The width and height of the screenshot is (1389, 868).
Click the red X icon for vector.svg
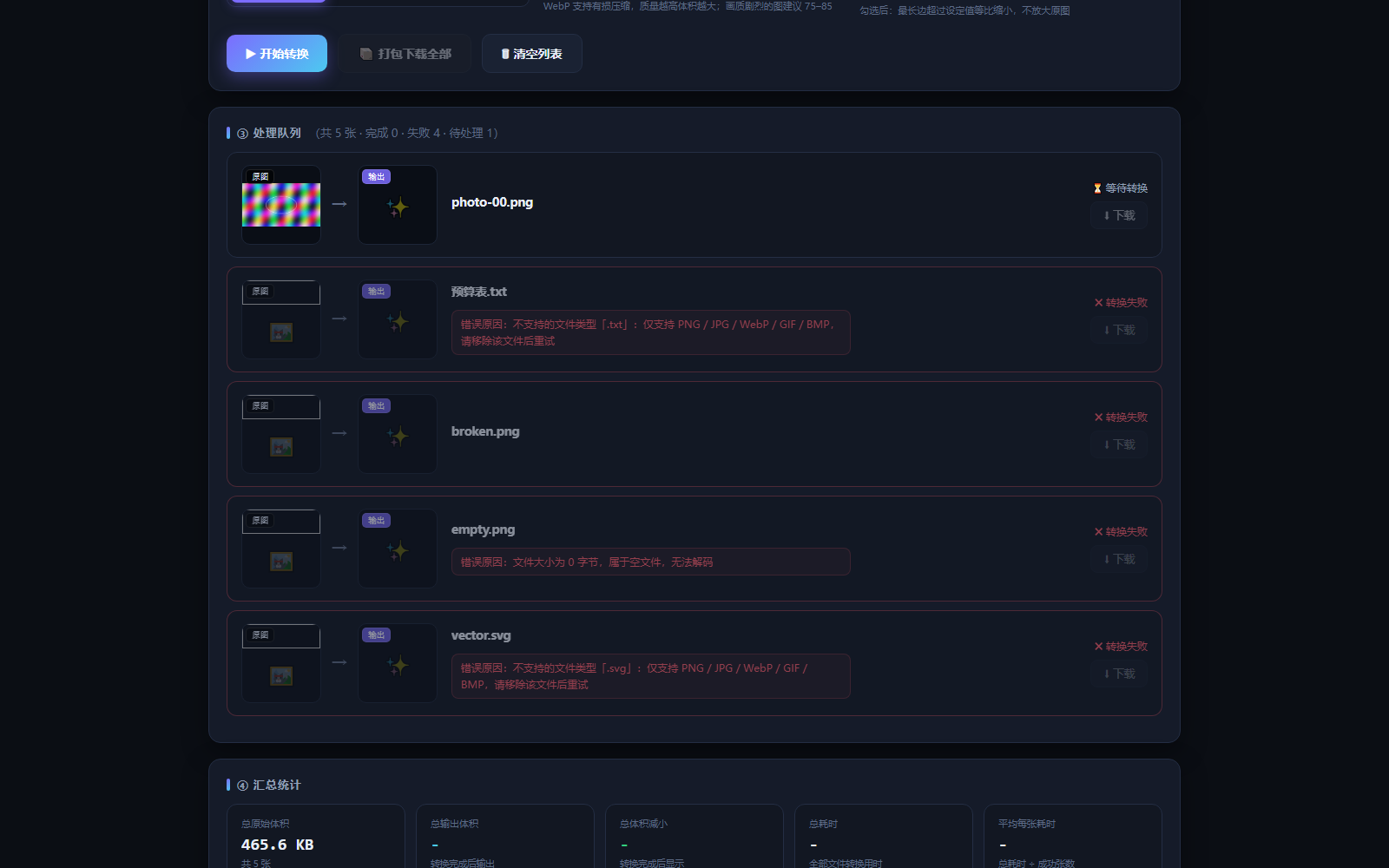1098,647
